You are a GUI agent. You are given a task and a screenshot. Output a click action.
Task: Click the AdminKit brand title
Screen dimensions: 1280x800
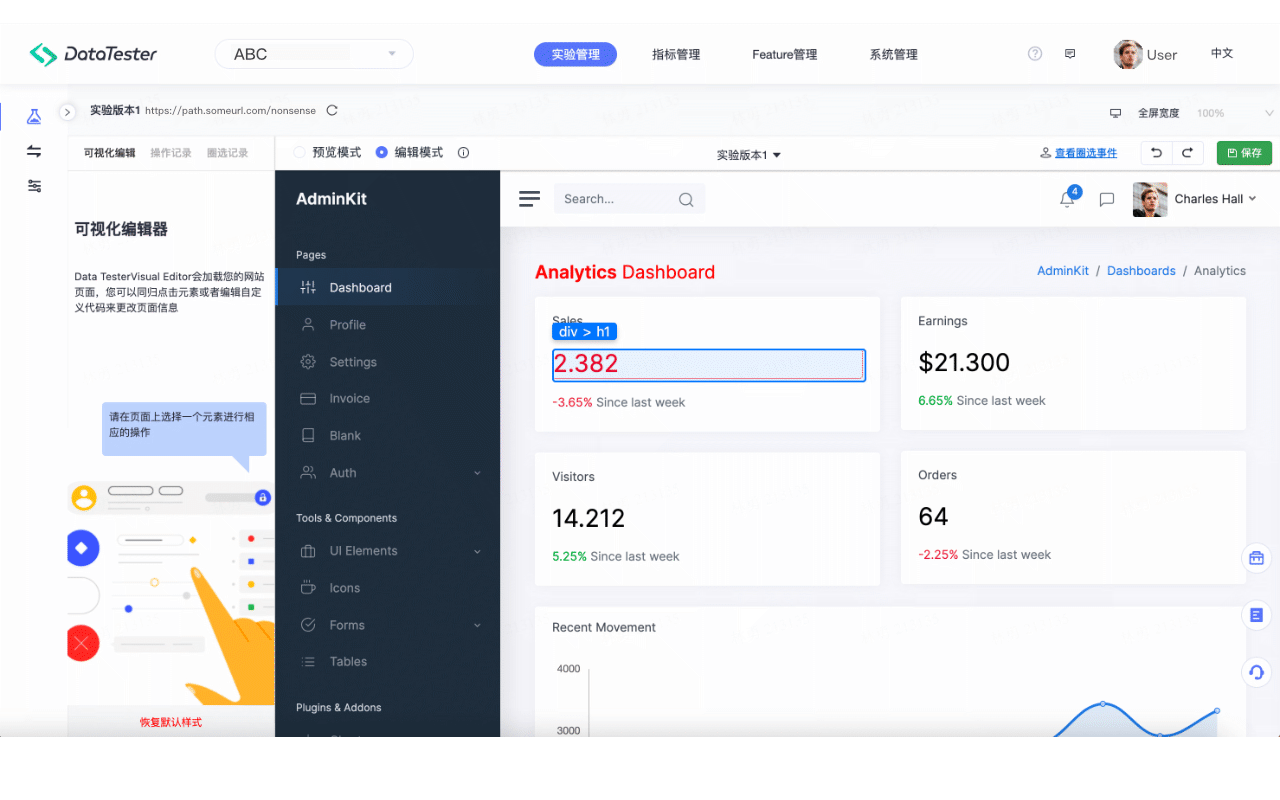click(331, 199)
